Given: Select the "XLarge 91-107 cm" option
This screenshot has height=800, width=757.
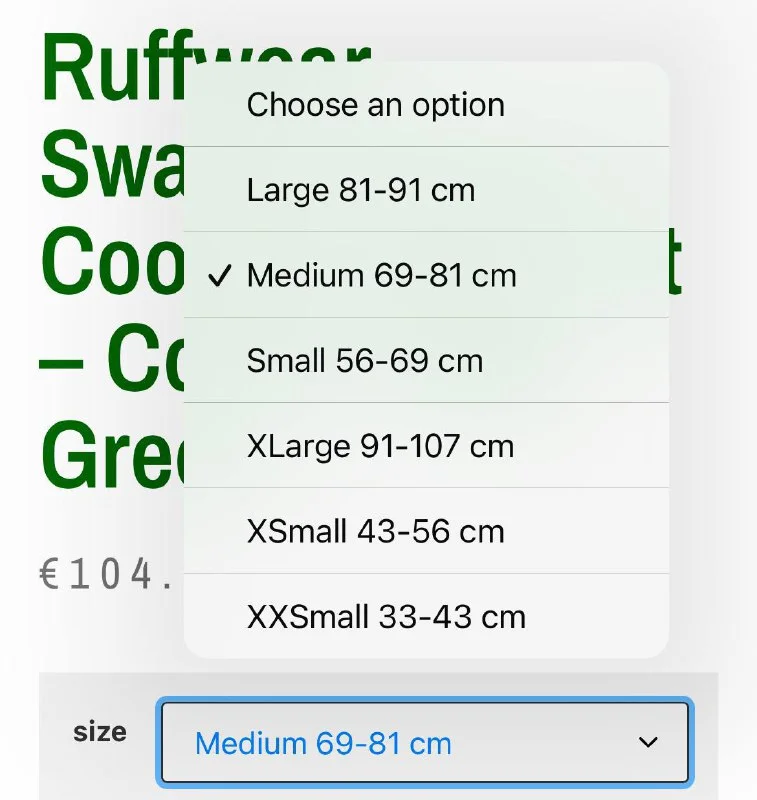Looking at the screenshot, I should click(380, 446).
